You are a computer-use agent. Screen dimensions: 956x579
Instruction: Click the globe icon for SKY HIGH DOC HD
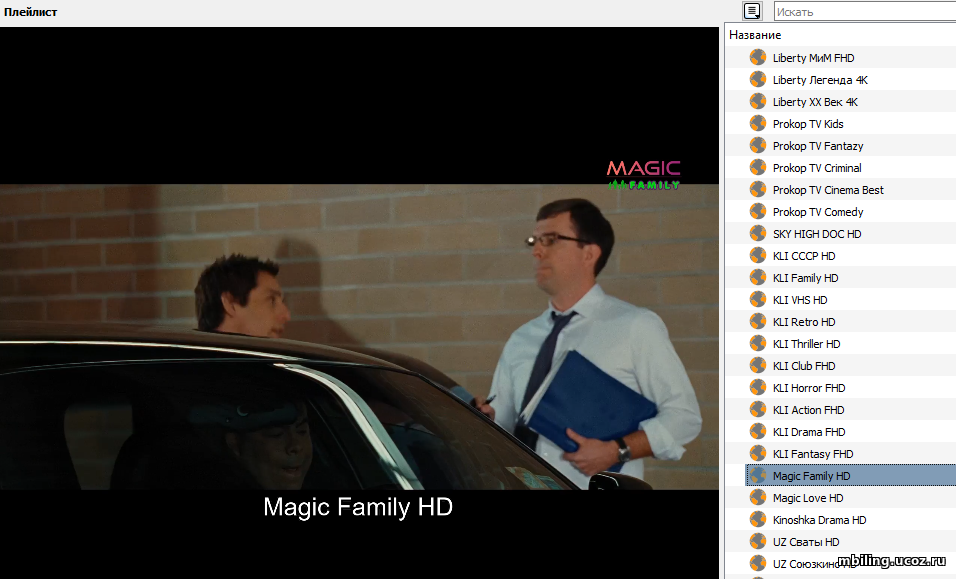click(x=758, y=233)
